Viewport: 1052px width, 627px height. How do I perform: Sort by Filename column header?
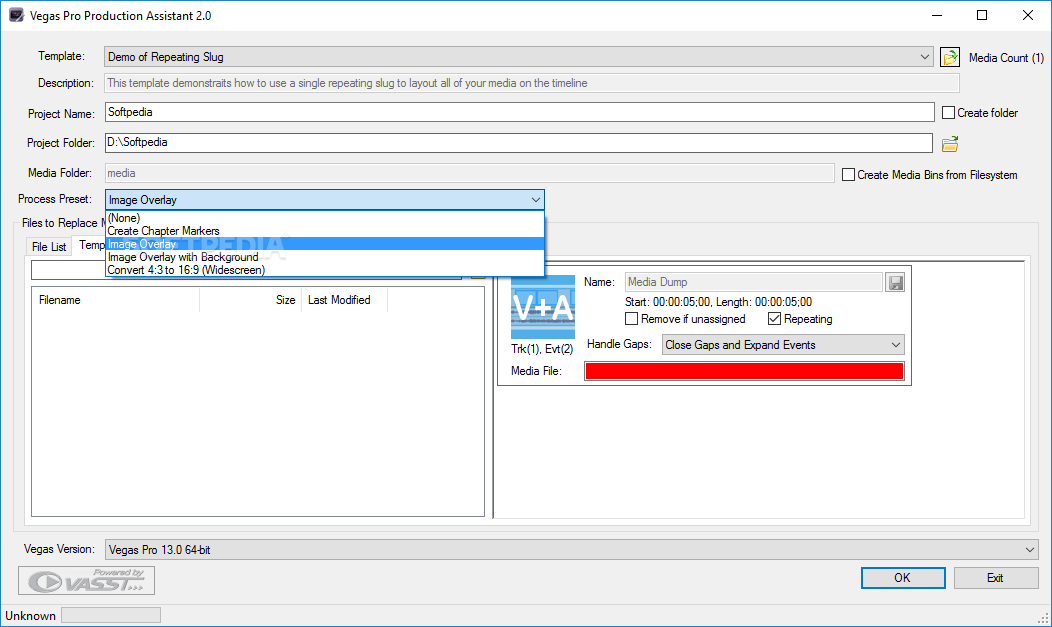[x=115, y=300]
